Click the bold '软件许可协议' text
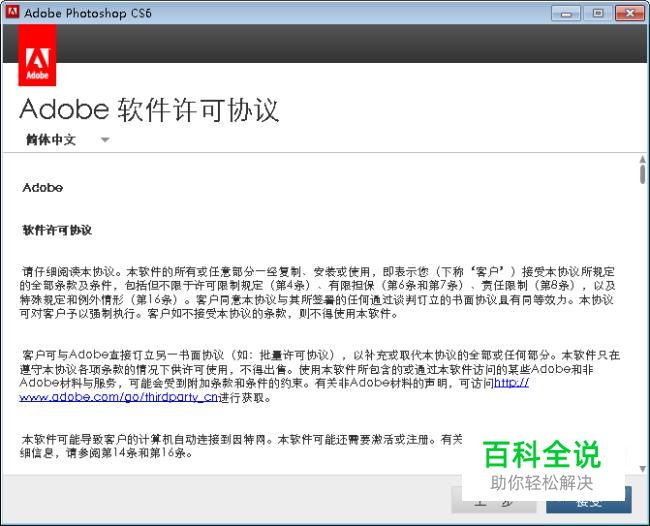Viewport: 650px width, 526px height. 57,230
